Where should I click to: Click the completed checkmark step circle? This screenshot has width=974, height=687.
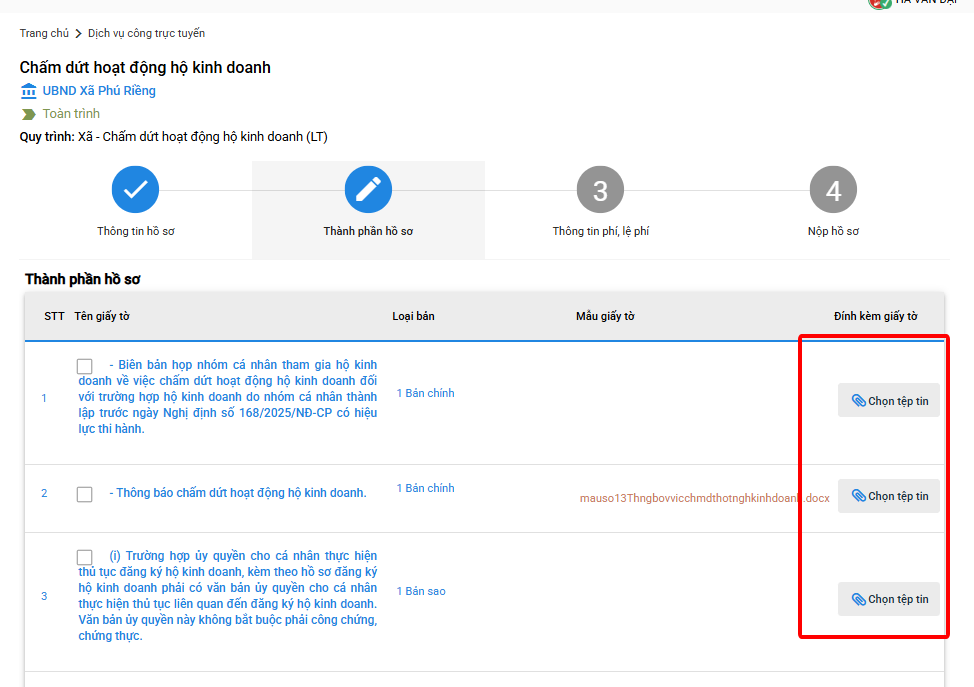click(135, 190)
